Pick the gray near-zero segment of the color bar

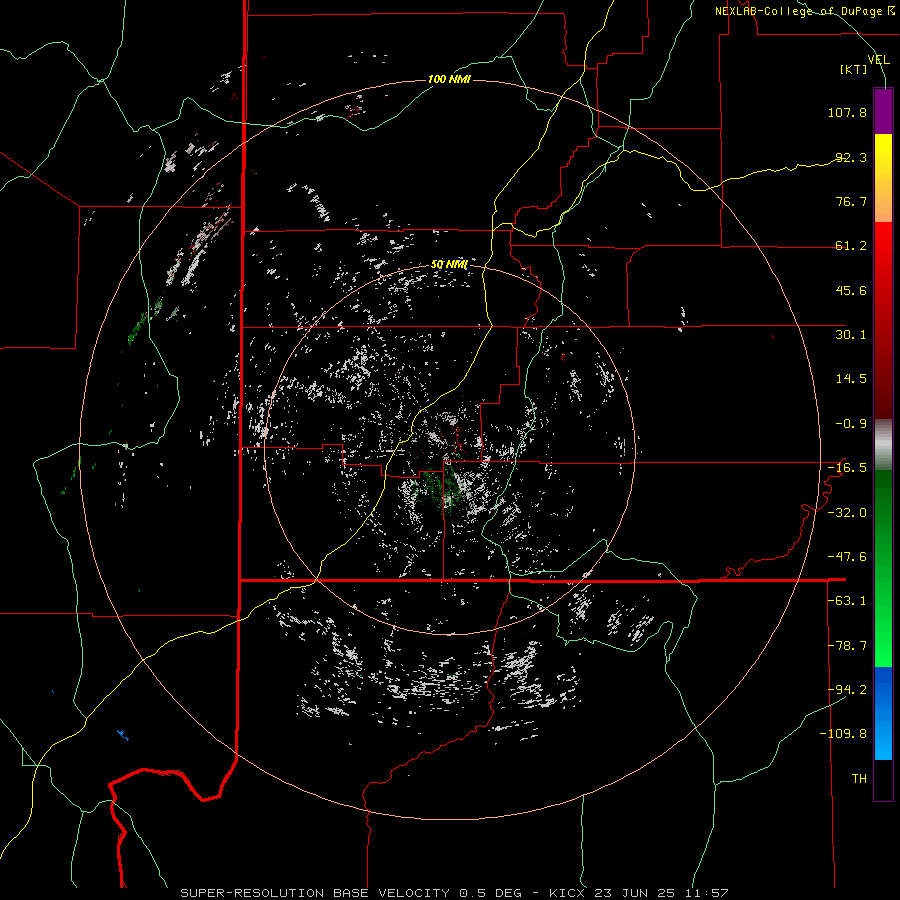coord(883,445)
